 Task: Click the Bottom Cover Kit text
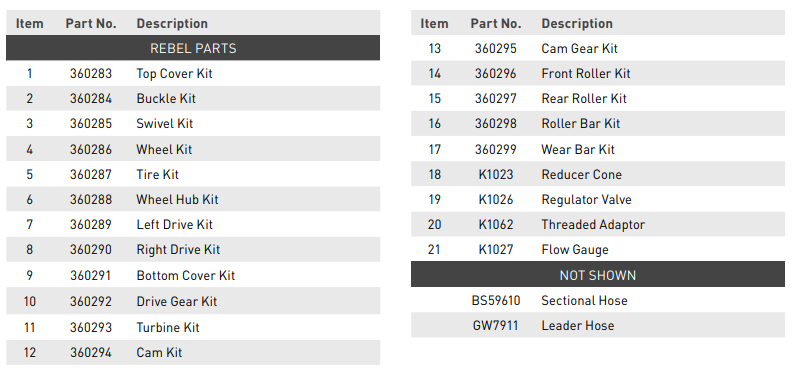coord(186,275)
